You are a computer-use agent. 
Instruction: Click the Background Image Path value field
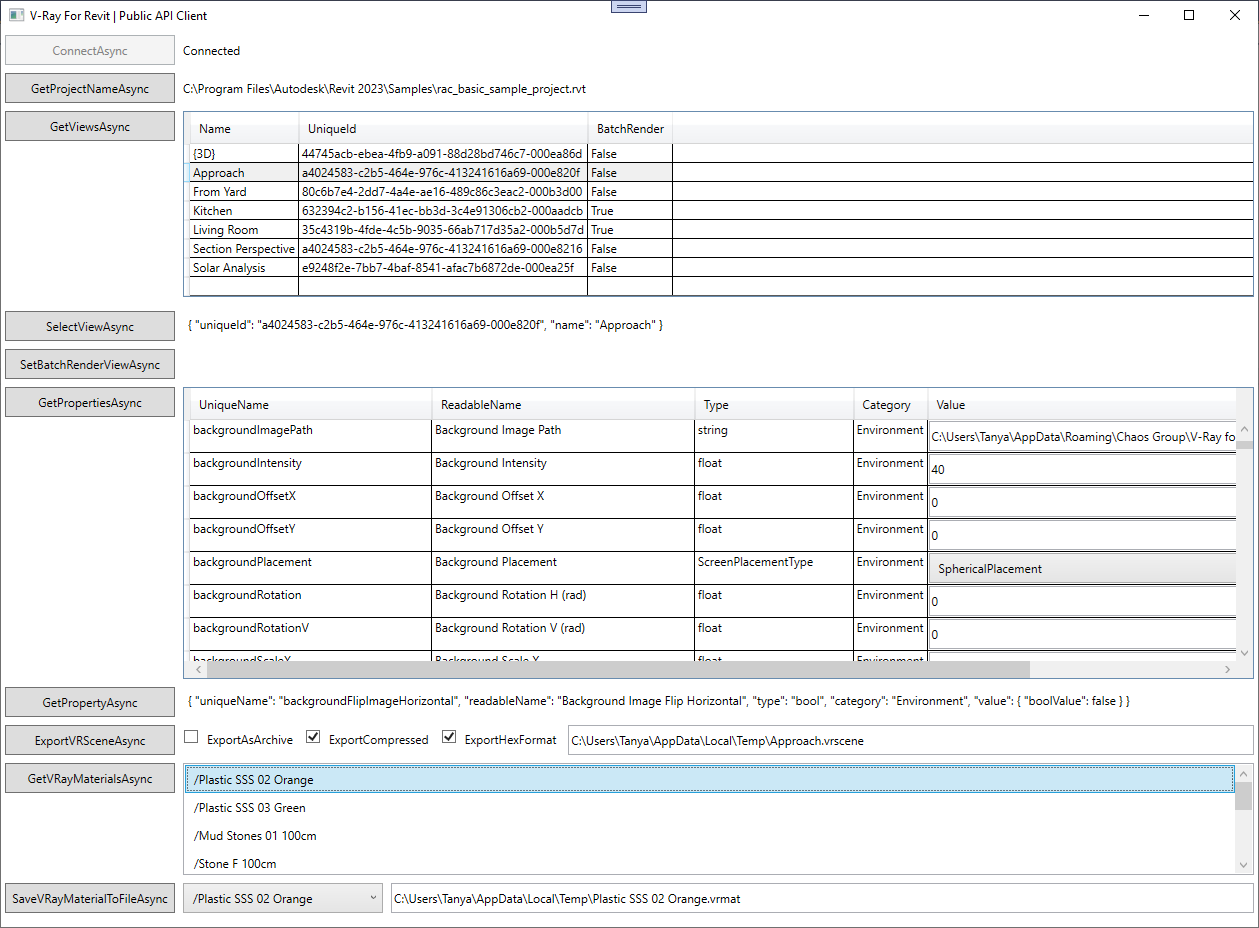[x=1083, y=437]
